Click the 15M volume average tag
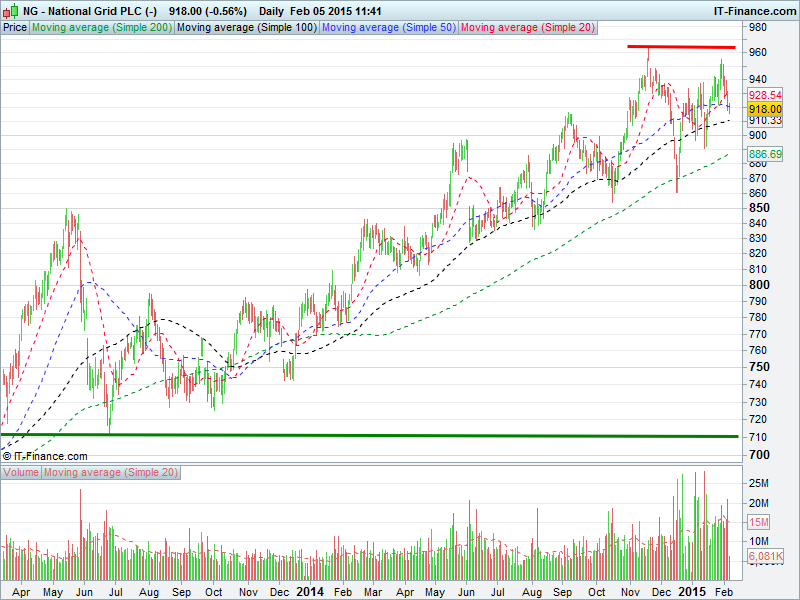Viewport: 800px width, 600px height. [758, 522]
